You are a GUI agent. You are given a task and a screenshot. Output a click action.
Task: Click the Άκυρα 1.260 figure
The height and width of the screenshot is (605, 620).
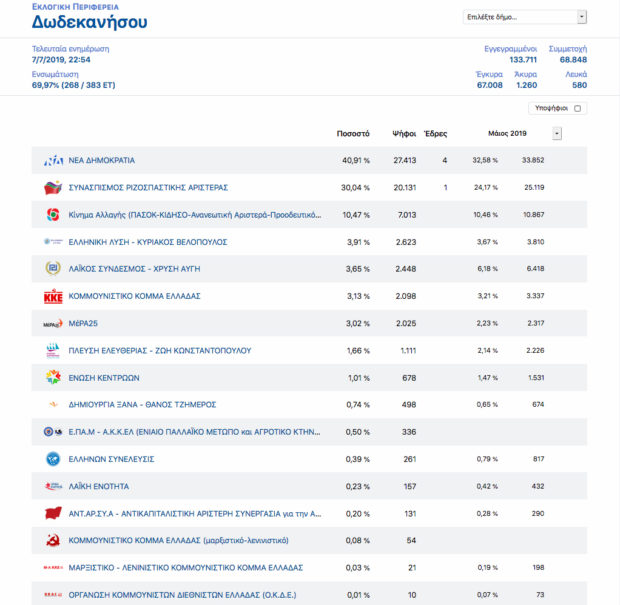(x=527, y=85)
